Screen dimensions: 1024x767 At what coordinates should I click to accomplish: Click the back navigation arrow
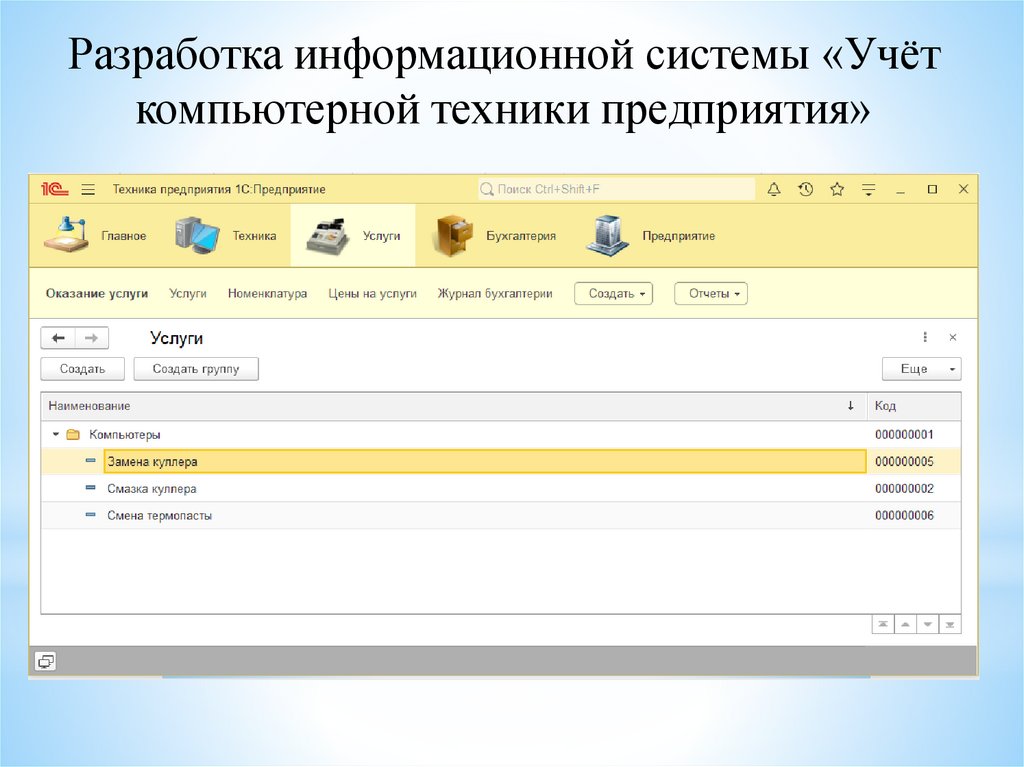coord(58,338)
